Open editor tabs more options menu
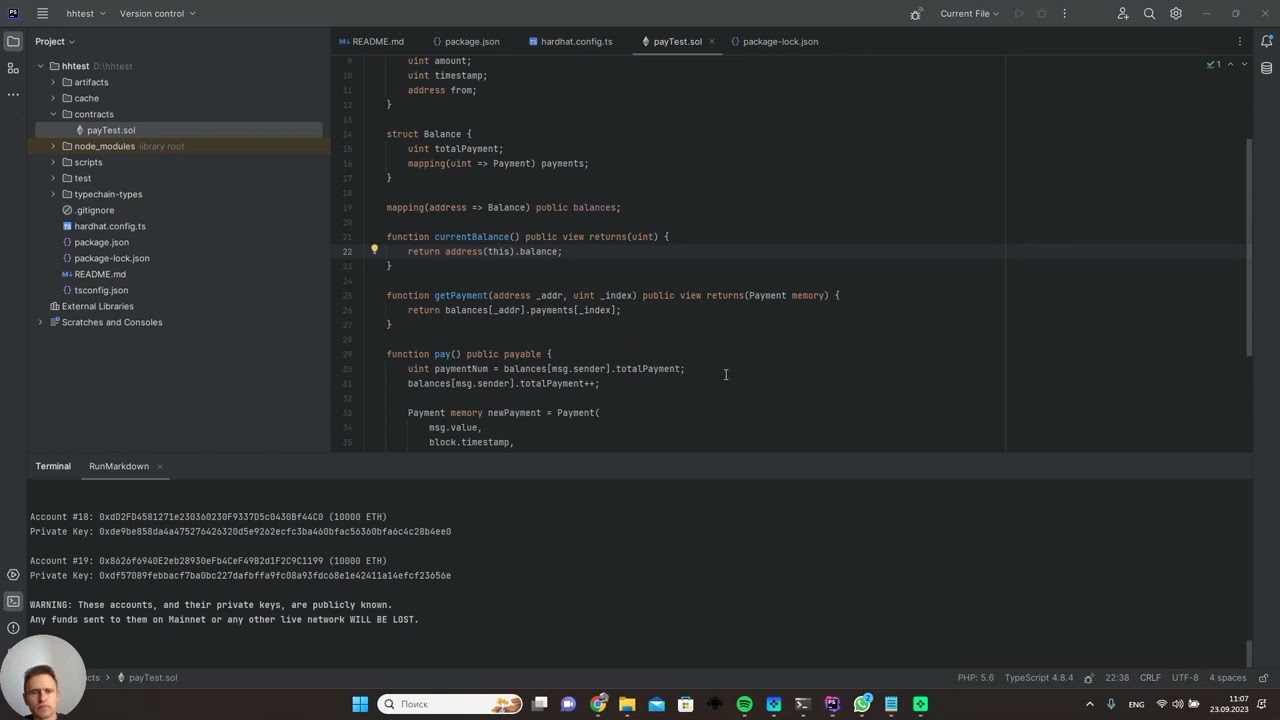1280x720 pixels. [x=1240, y=41]
